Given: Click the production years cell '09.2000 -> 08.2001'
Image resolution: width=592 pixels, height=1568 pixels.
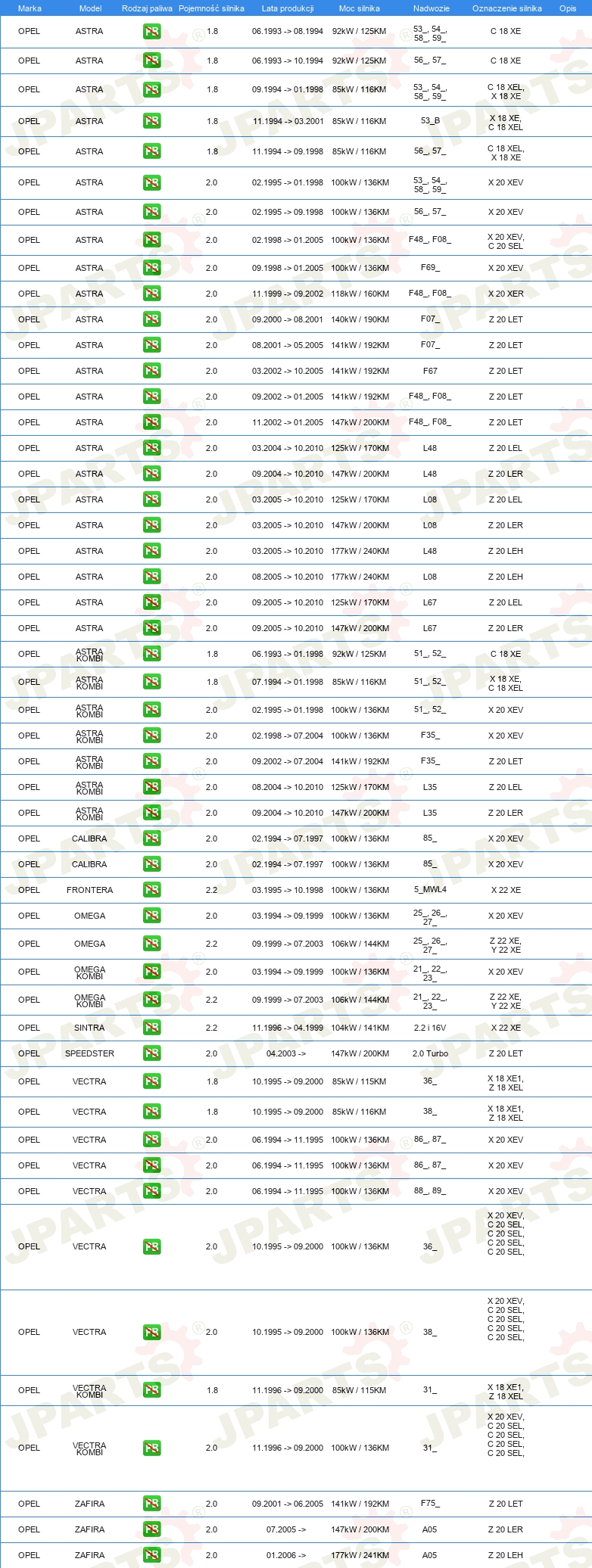Looking at the screenshot, I should click(288, 319).
